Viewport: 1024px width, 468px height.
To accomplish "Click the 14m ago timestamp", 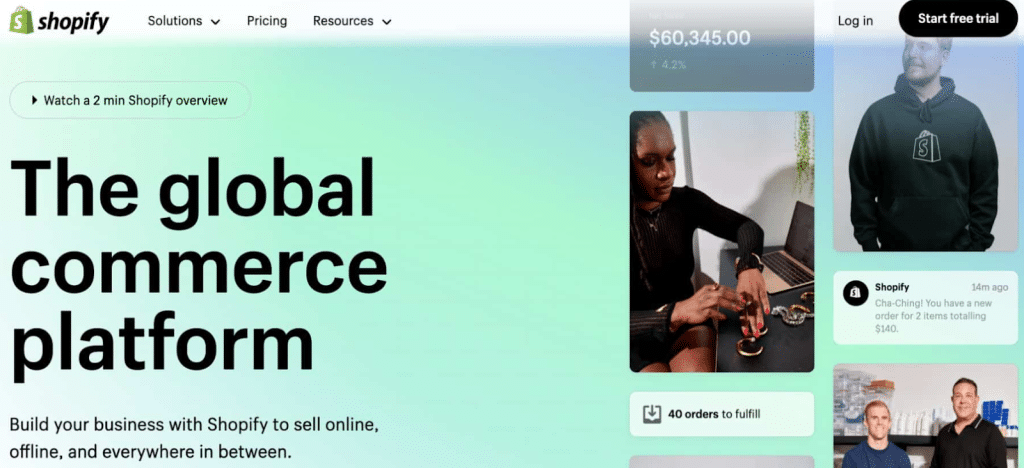I will pyautogui.click(x=989, y=287).
